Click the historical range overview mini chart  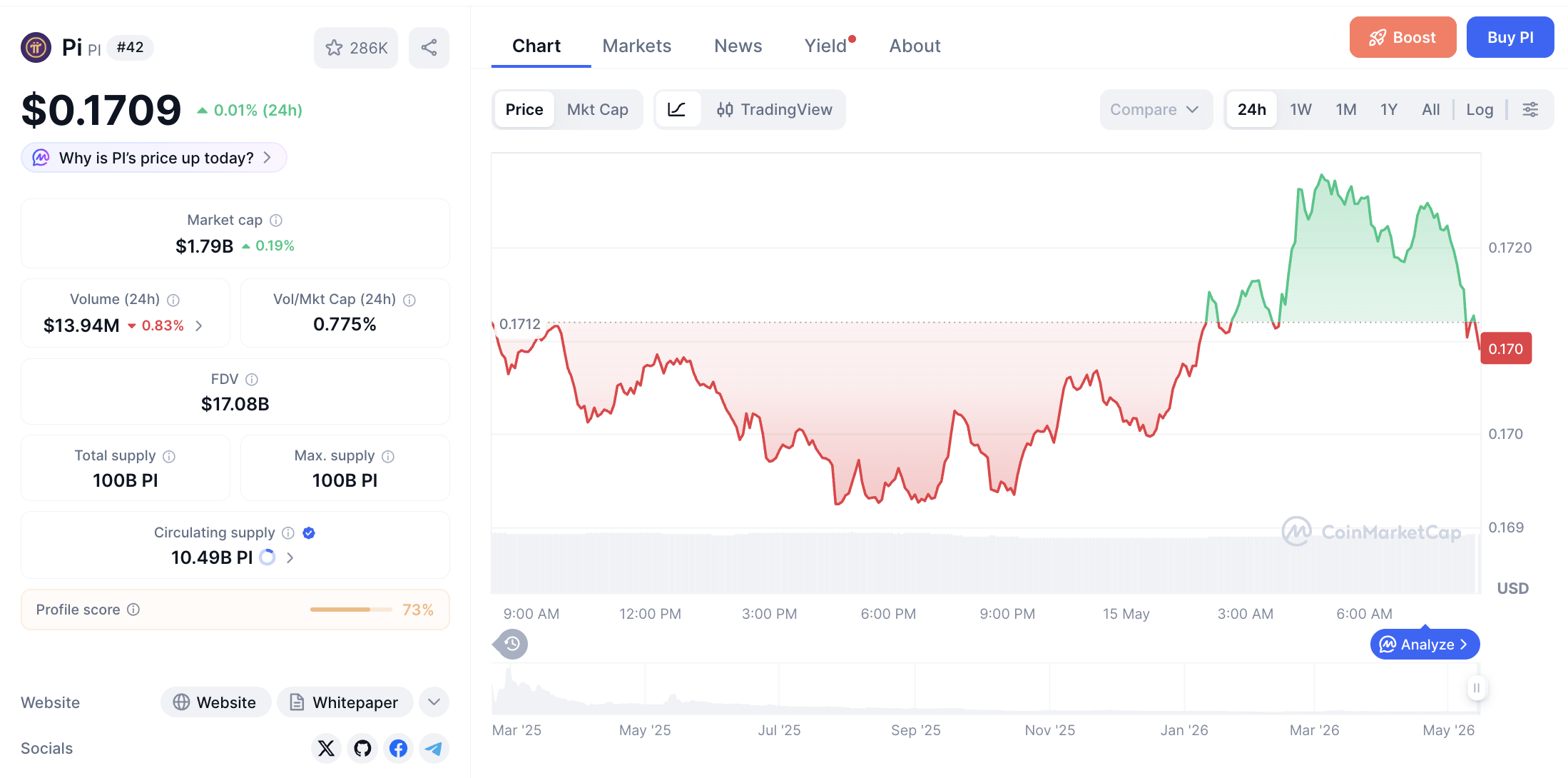point(984,689)
